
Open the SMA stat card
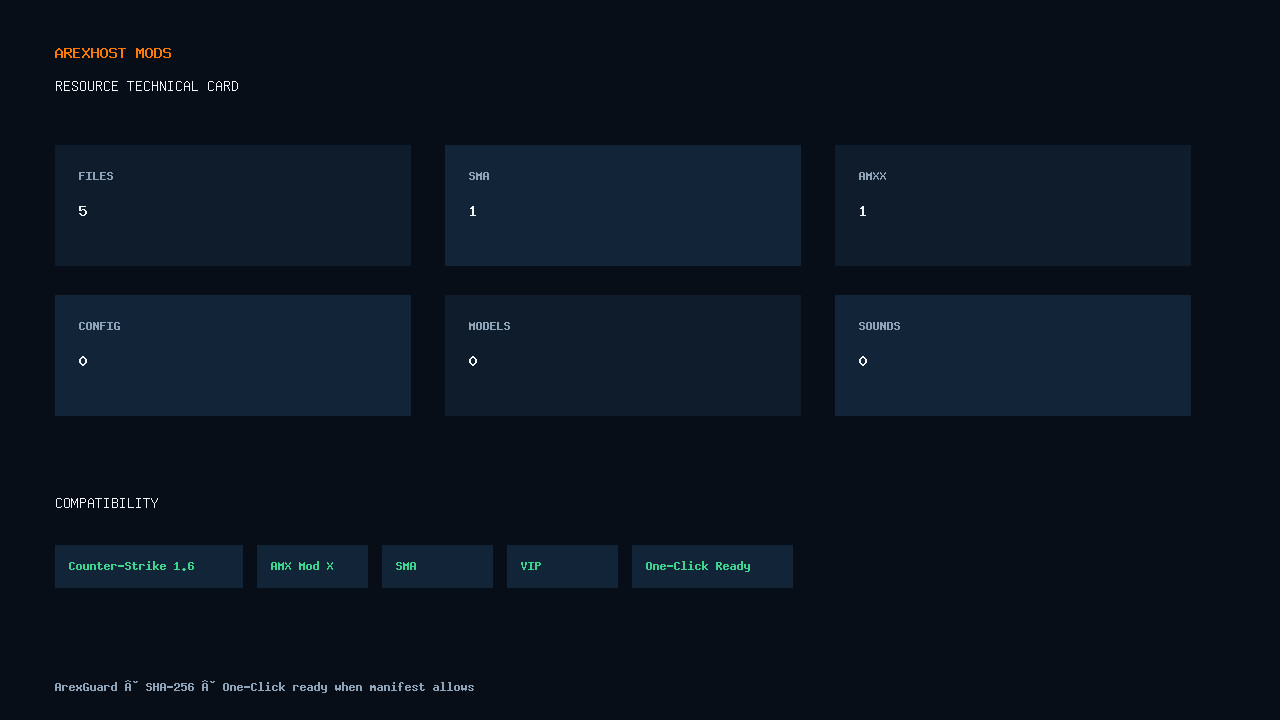(x=623, y=205)
